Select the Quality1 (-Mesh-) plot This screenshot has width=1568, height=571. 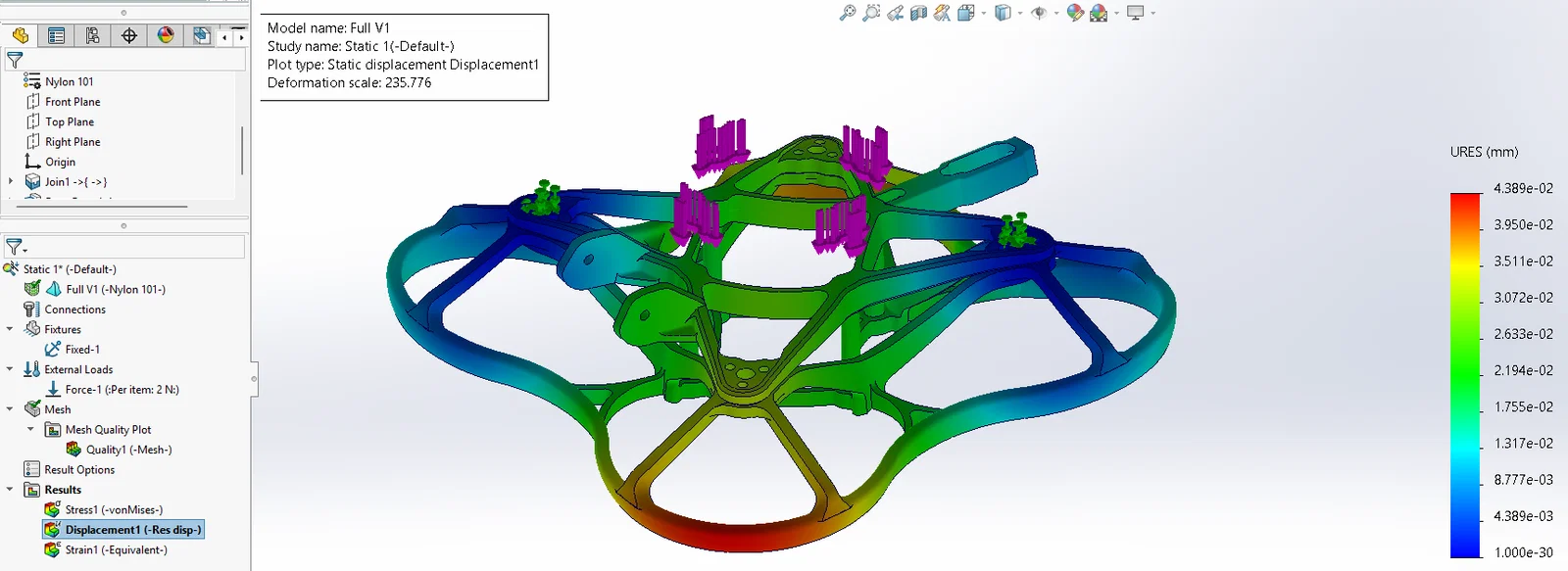(x=128, y=450)
